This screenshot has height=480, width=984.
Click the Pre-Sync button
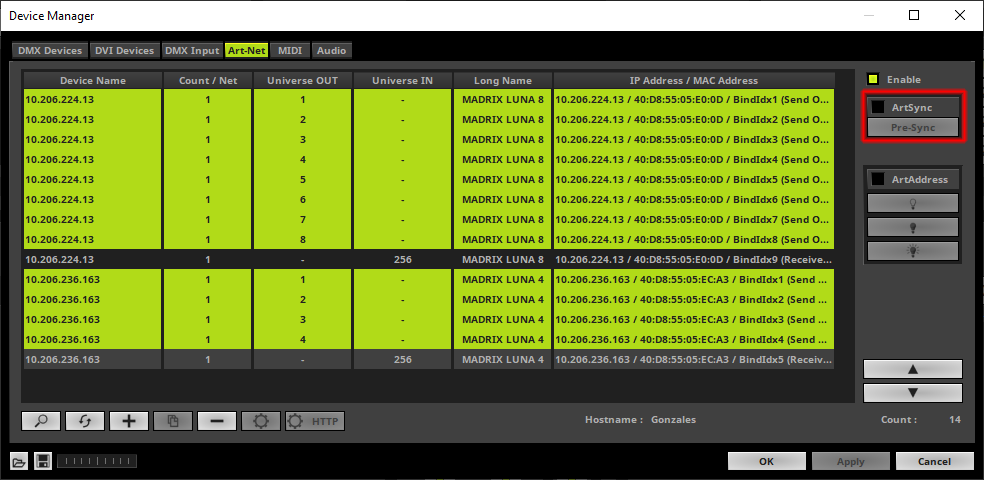913,127
